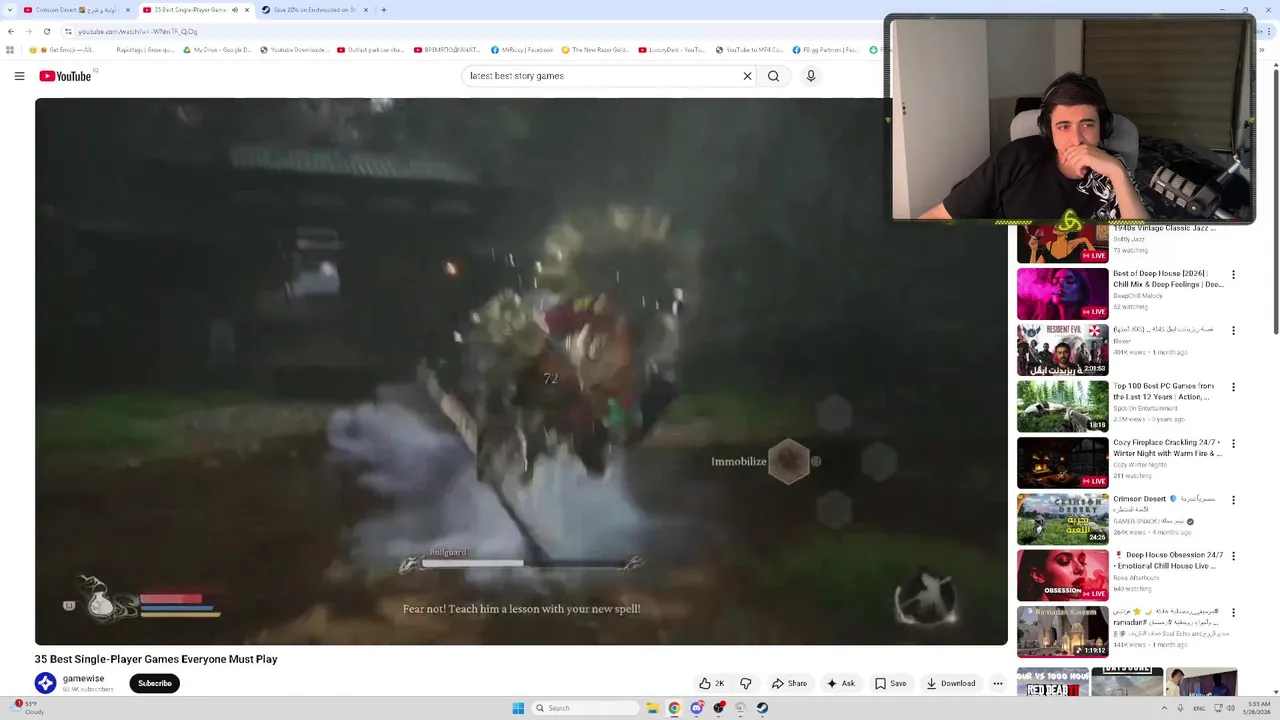Open the Windows Start menu
Screen dimensions: 1280x720
point(518,708)
